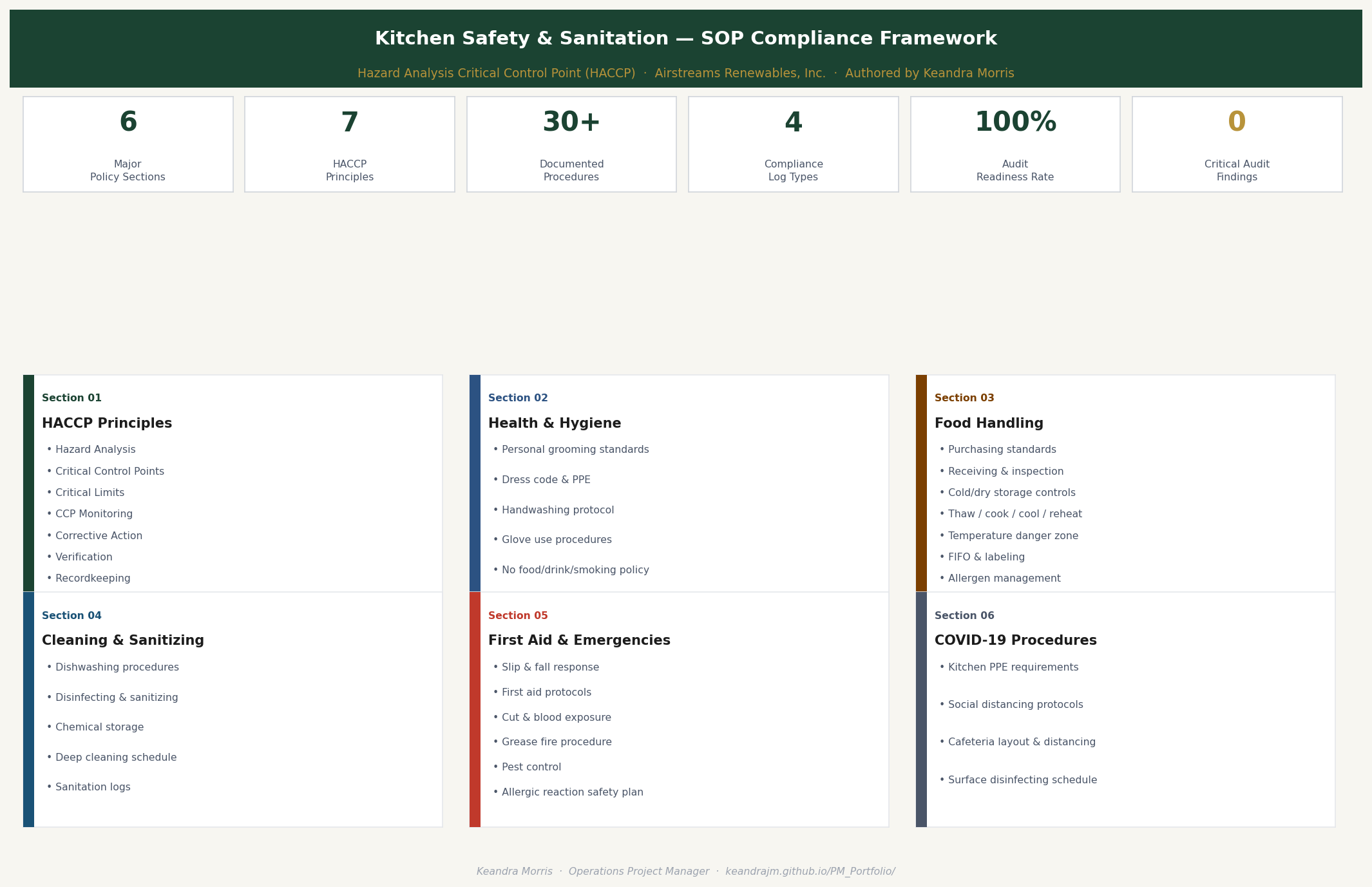Click the Major Policy Sections stat card
The width and height of the screenshot is (1372, 887).
pyautogui.click(x=127, y=143)
